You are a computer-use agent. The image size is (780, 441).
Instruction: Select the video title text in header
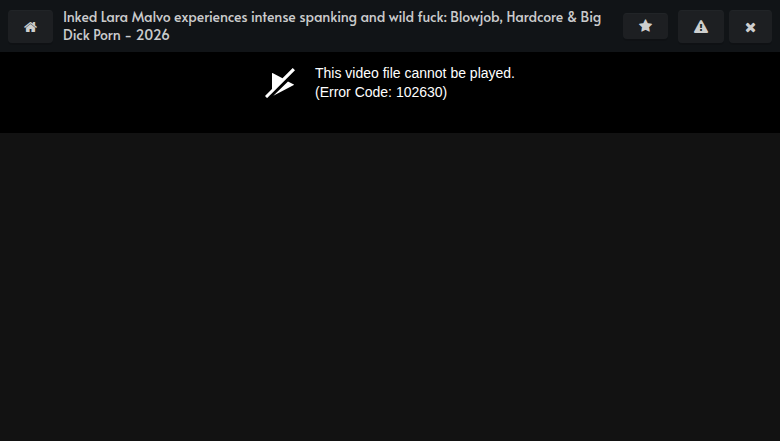(x=332, y=26)
